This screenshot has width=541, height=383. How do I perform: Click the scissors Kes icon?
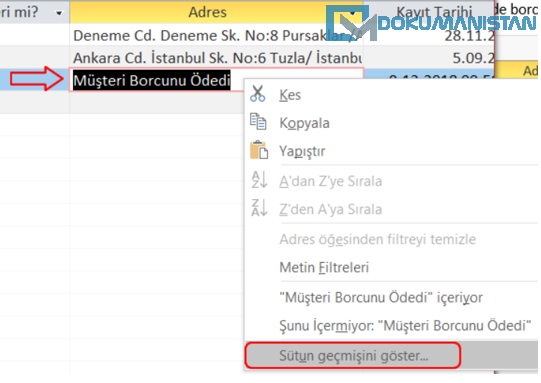258,94
